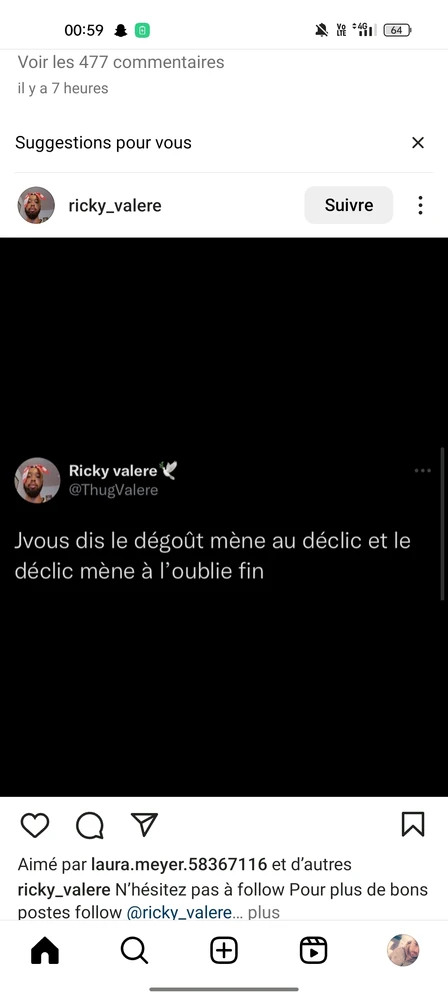Tap the @ricky_valere mention in caption

pos(179,912)
